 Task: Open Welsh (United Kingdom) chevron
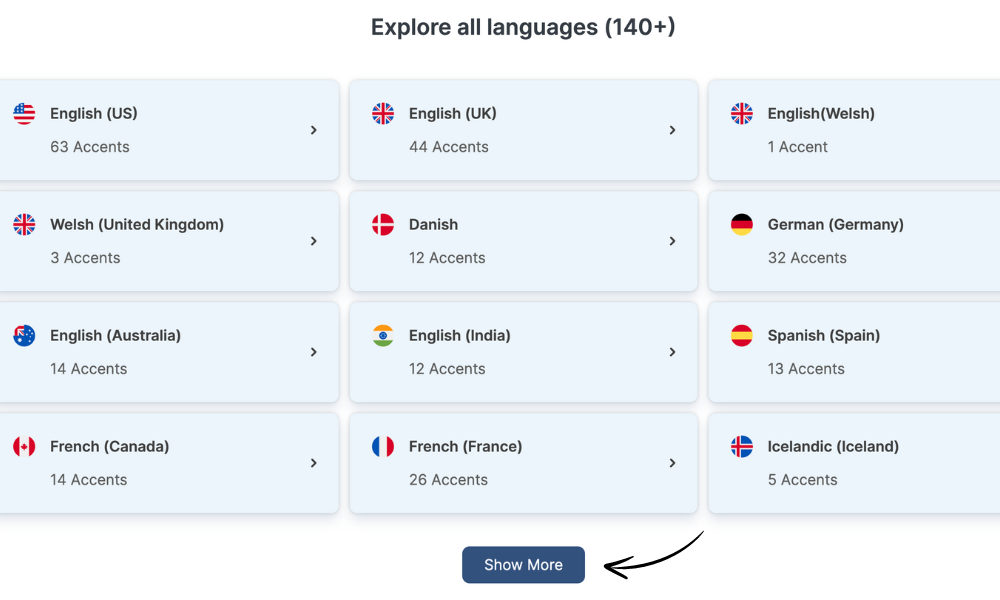coord(313,241)
